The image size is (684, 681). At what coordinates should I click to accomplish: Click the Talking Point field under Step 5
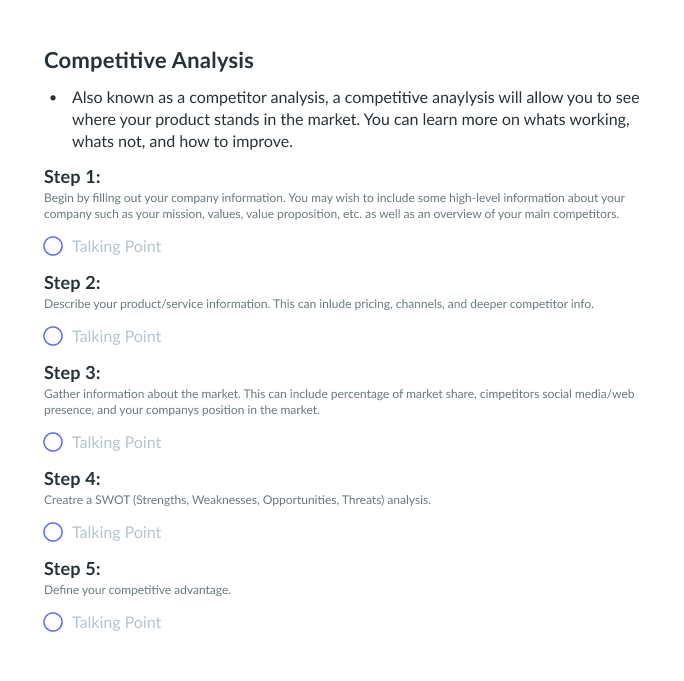116,622
